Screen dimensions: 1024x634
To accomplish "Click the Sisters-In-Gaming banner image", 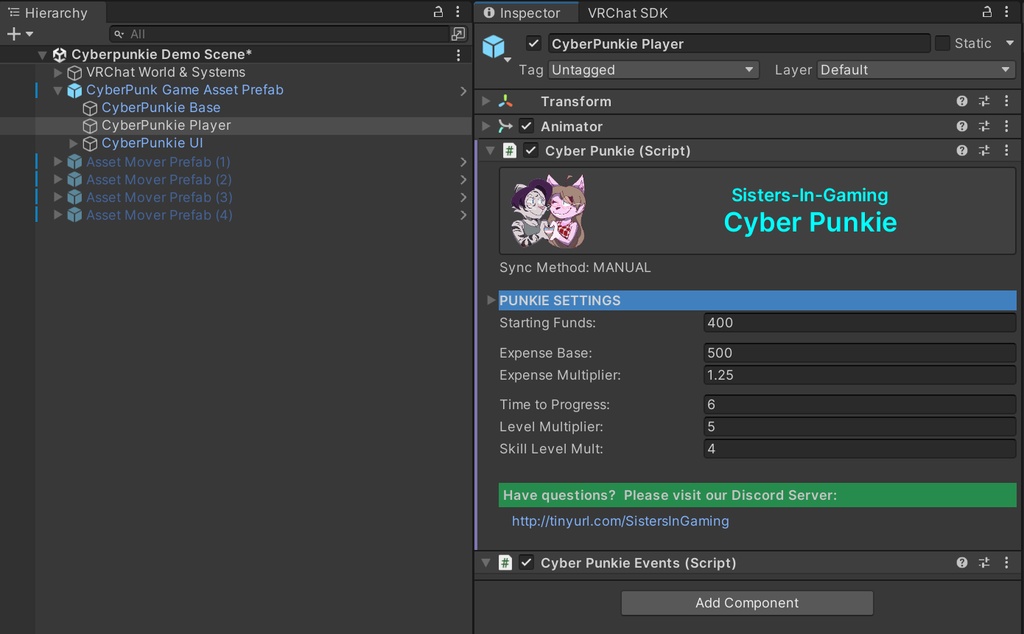I will point(757,210).
